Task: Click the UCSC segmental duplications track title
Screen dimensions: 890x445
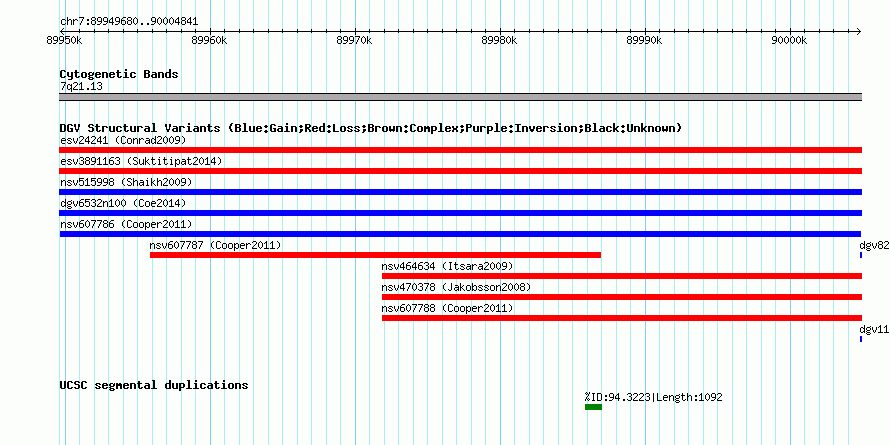Action: coord(154,385)
